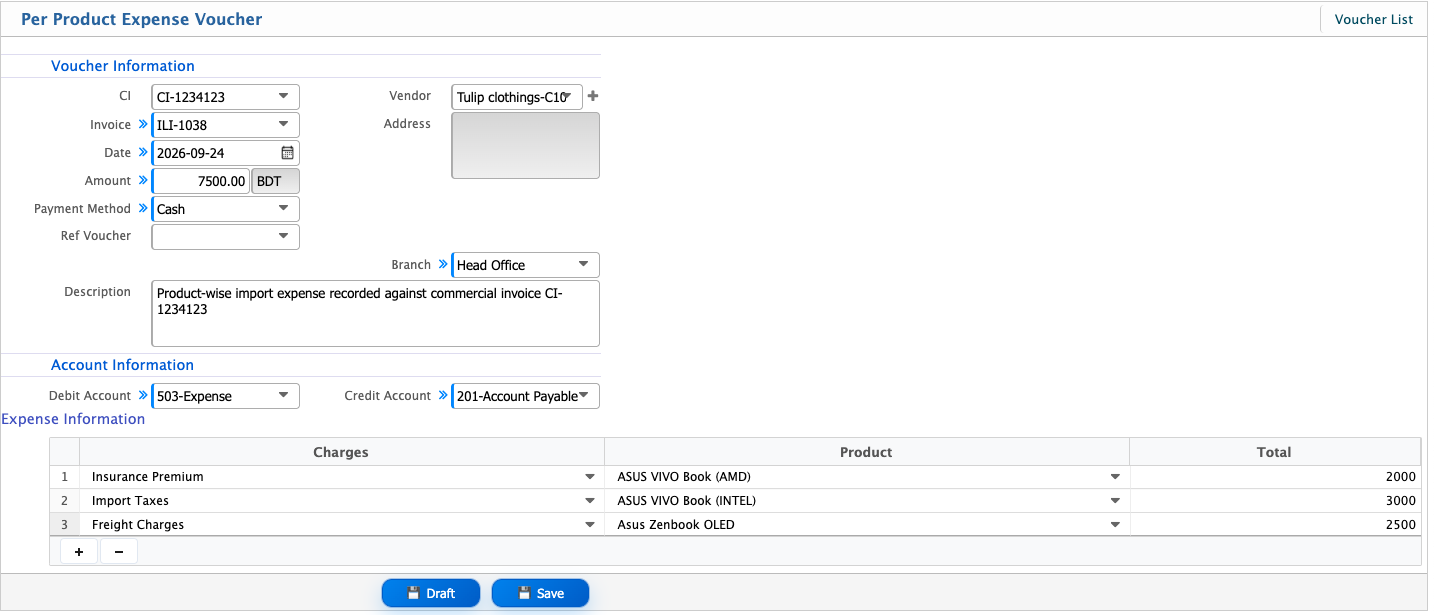The height and width of the screenshot is (615, 1434).
Task: Click the Total column header
Action: [1275, 452]
